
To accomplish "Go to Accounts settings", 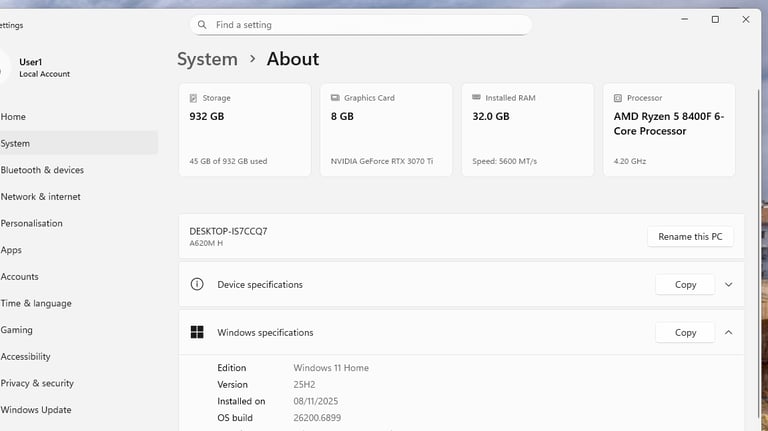I will (x=78, y=276).
